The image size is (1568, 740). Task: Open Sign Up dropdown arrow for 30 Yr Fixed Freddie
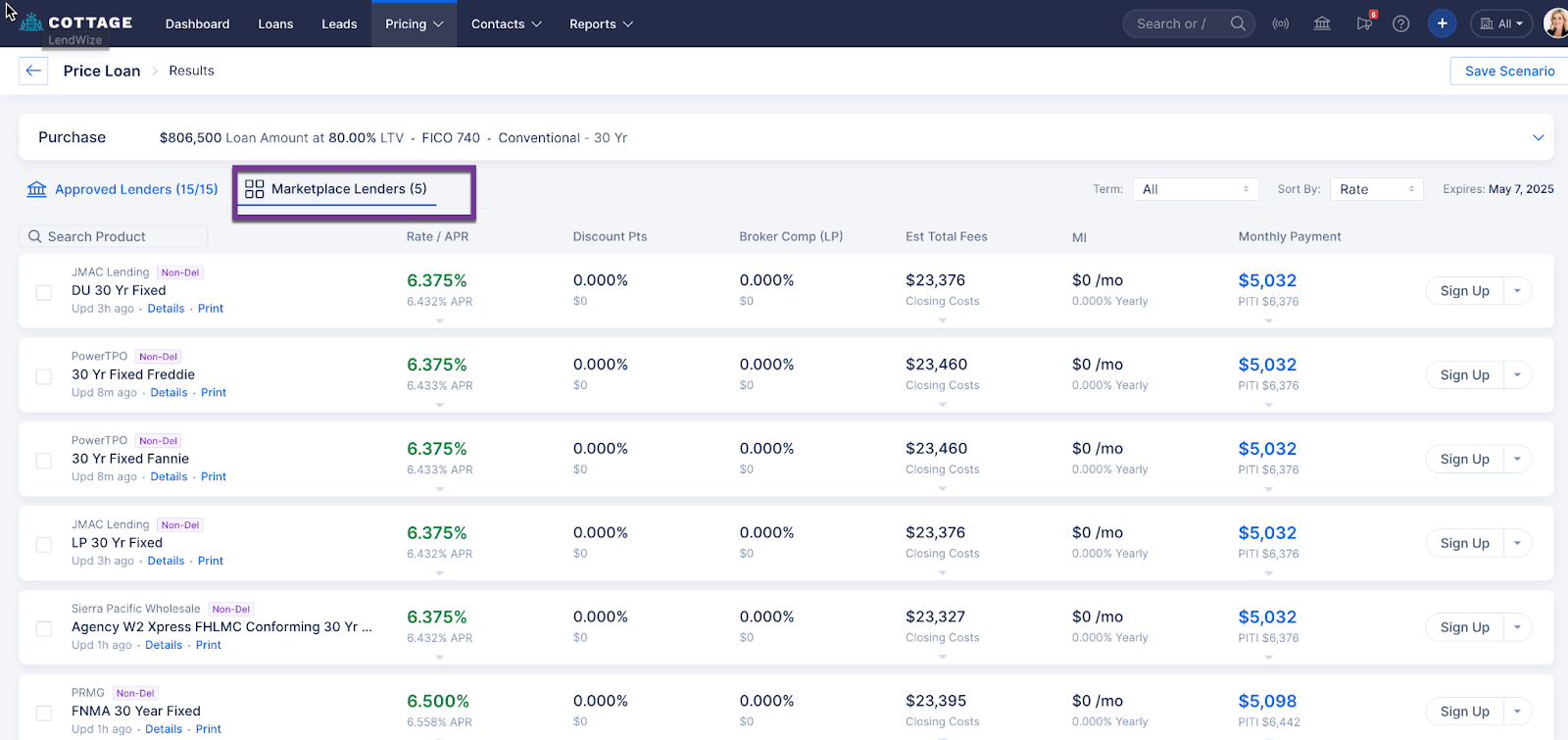pyautogui.click(x=1517, y=375)
